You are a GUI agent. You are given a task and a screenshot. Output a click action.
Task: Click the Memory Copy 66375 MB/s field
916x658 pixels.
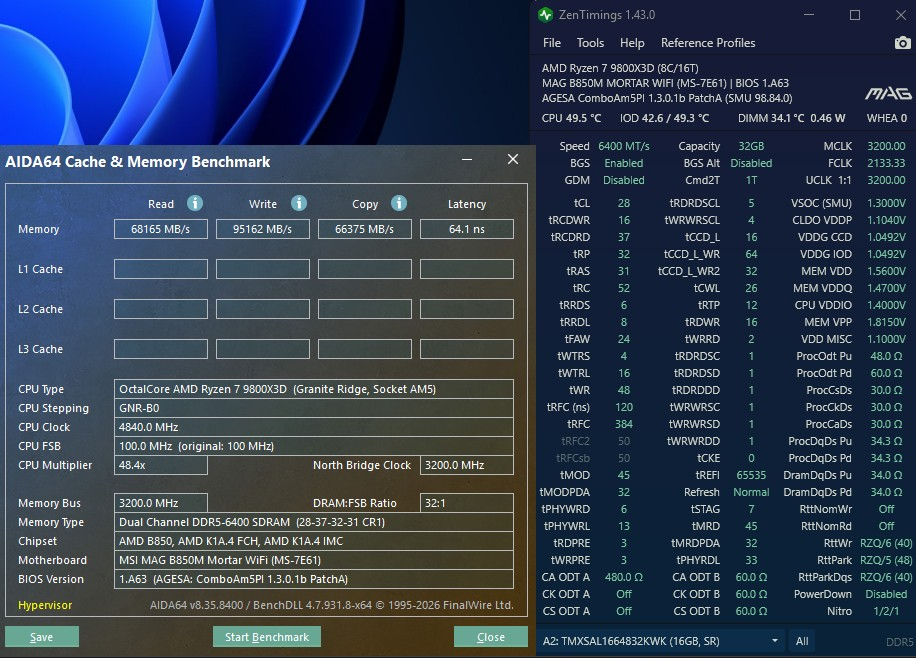365,229
